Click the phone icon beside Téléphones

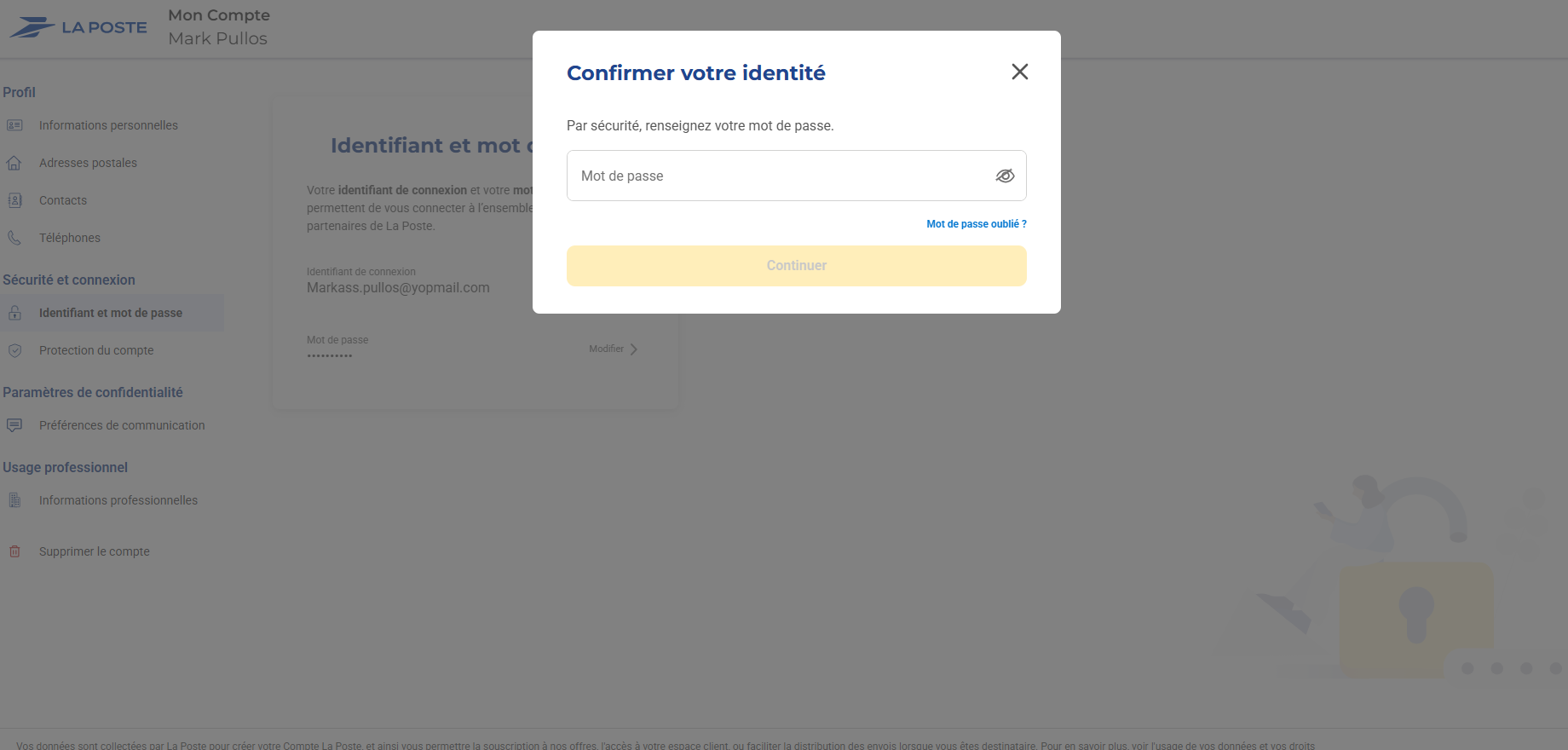pyautogui.click(x=14, y=238)
